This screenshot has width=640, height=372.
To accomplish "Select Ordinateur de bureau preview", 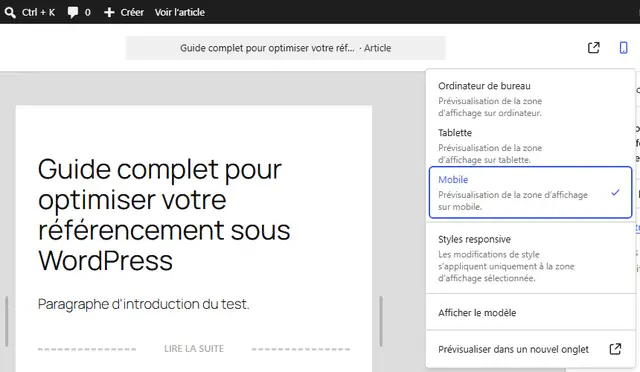I will [530, 99].
